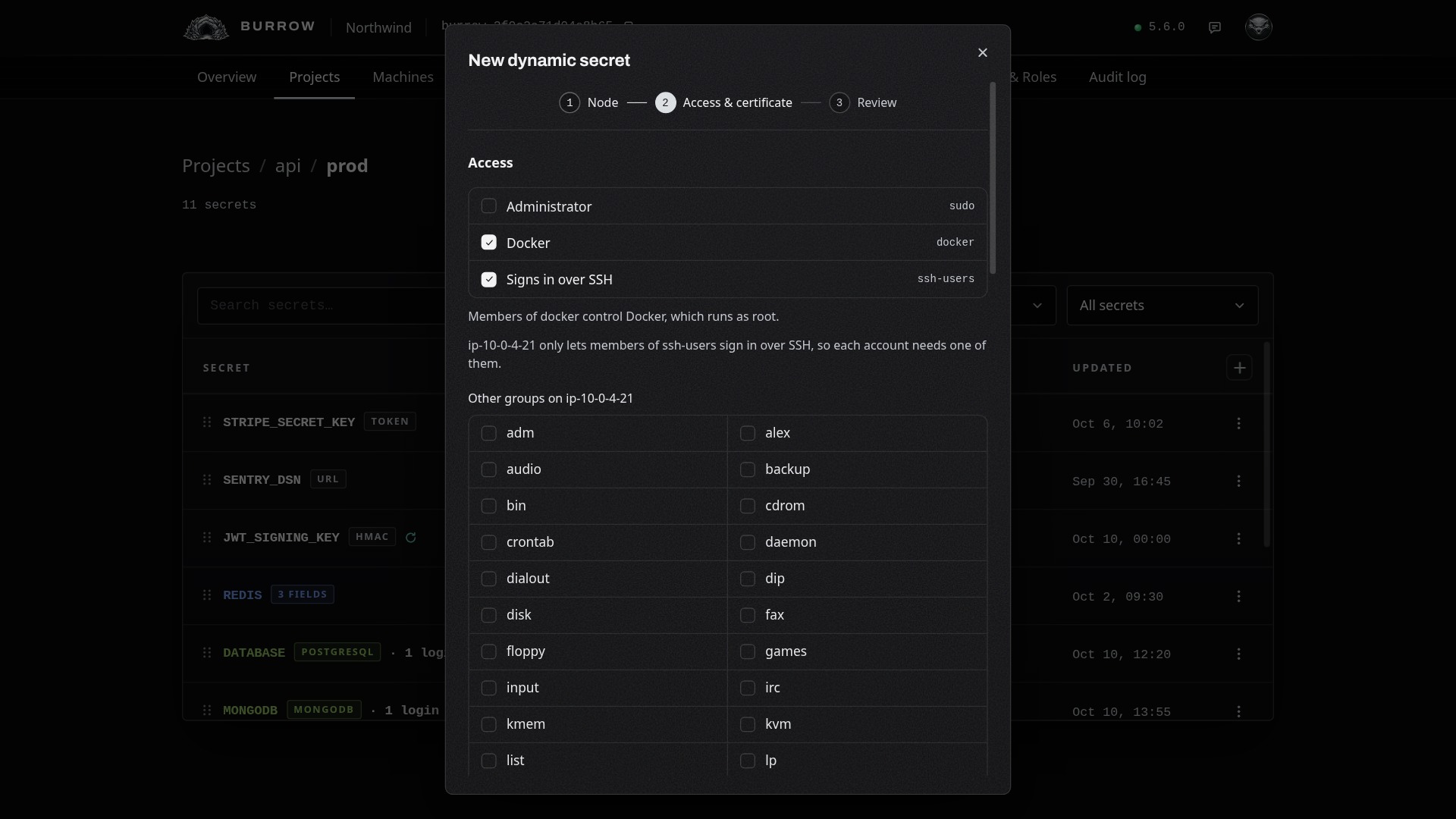This screenshot has width=1456, height=819.
Task: Open the feedback chat icon
Action: point(1215,27)
